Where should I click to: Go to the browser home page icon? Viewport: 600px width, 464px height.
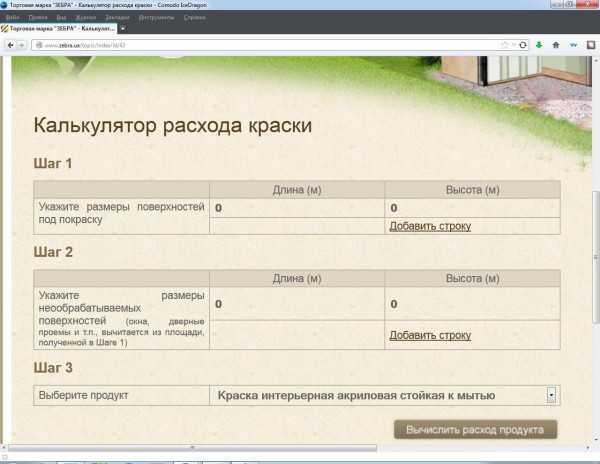[x=556, y=45]
